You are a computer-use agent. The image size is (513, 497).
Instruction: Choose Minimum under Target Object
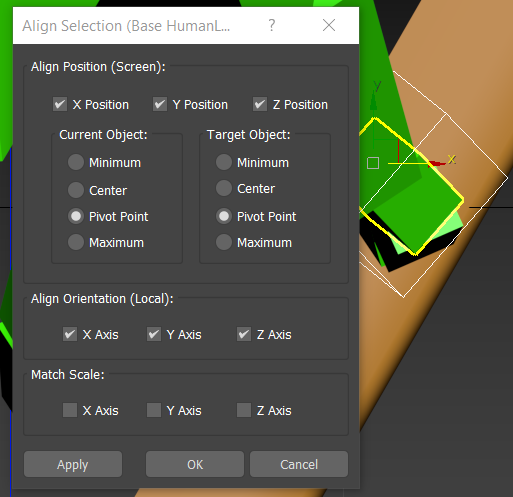pos(224,162)
